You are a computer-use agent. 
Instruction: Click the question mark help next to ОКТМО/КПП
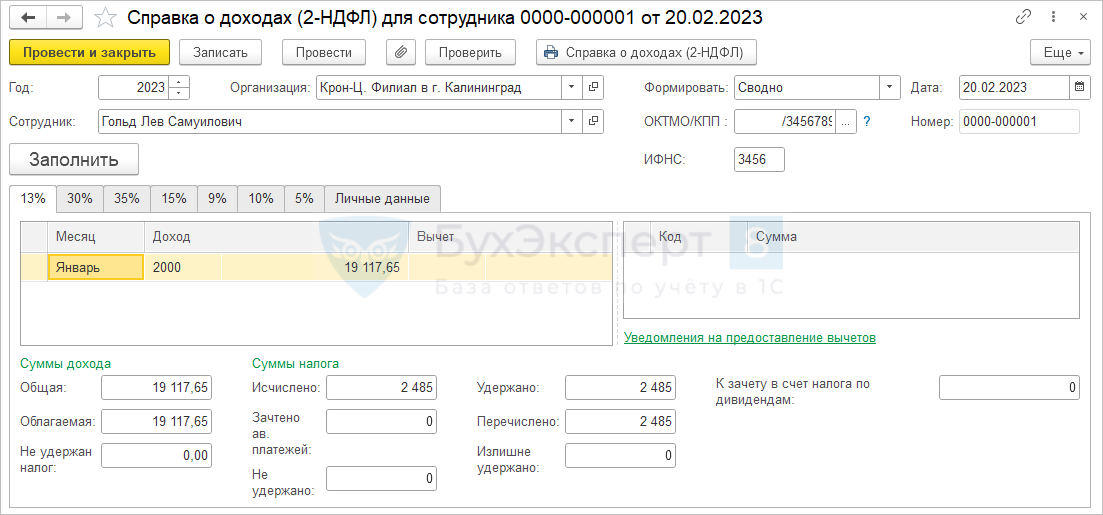coord(867,121)
